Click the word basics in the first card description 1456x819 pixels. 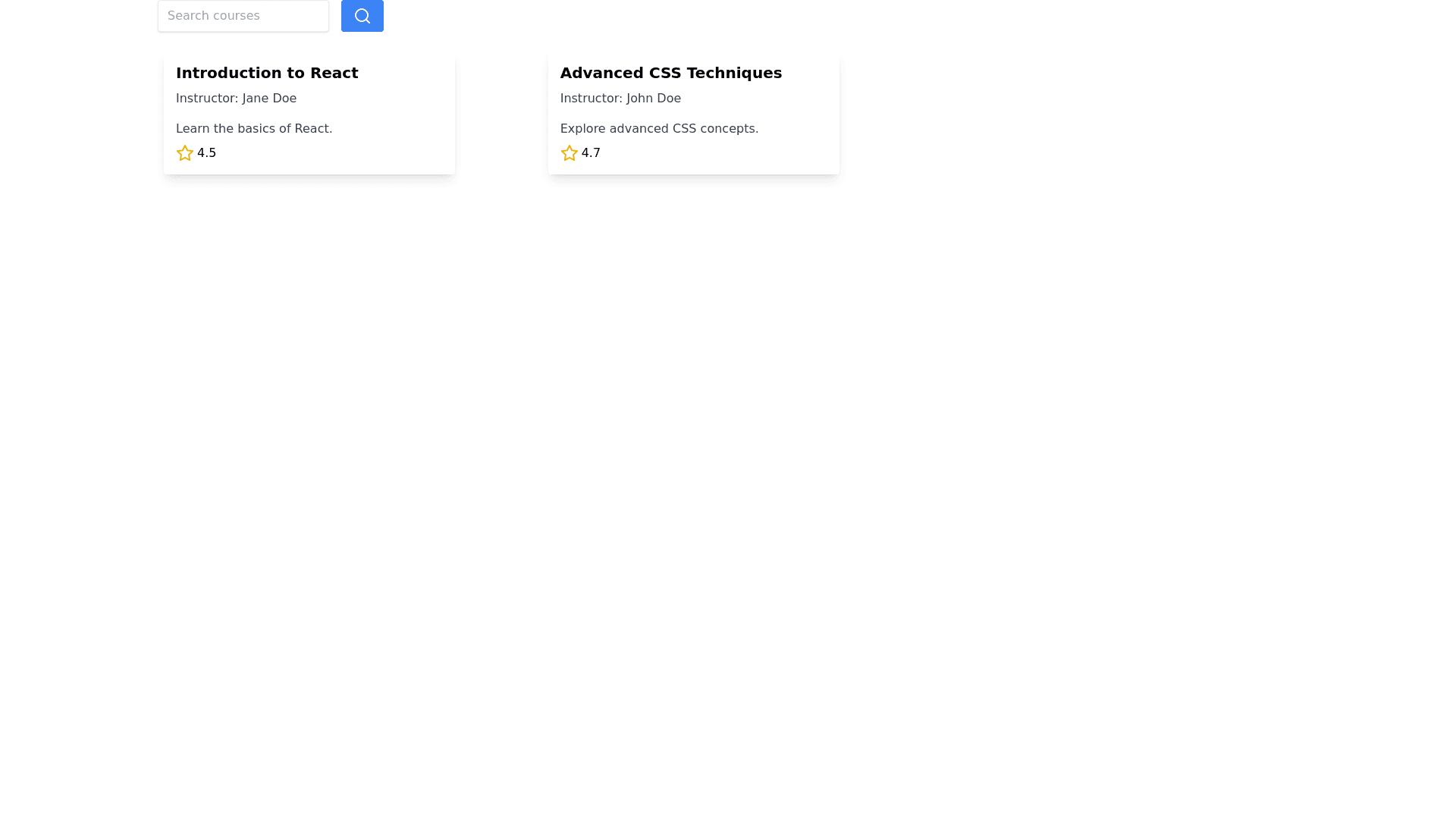(x=256, y=129)
